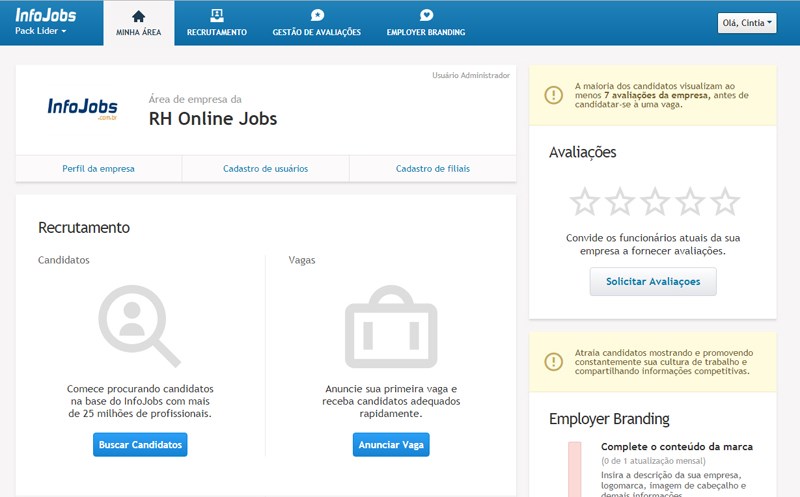Click the pink brand content progress bar
The width and height of the screenshot is (800, 497).
tap(574, 469)
